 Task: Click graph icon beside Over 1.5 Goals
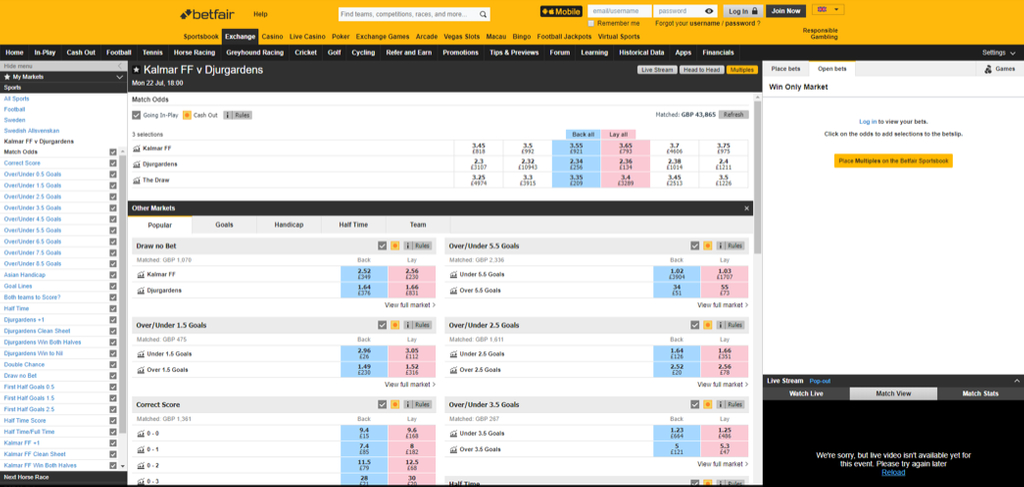tap(140, 369)
